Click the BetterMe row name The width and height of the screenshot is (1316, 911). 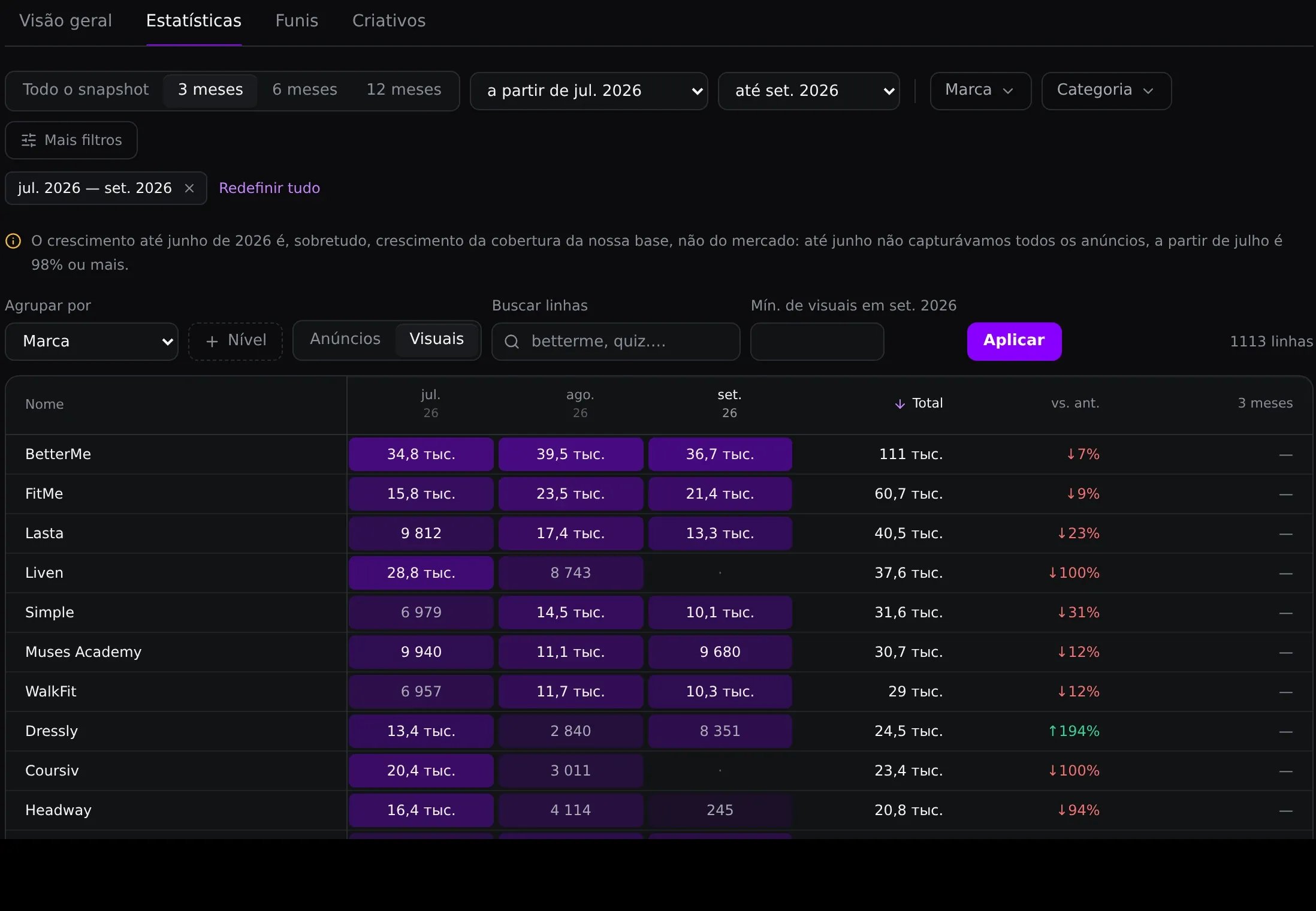coord(58,454)
